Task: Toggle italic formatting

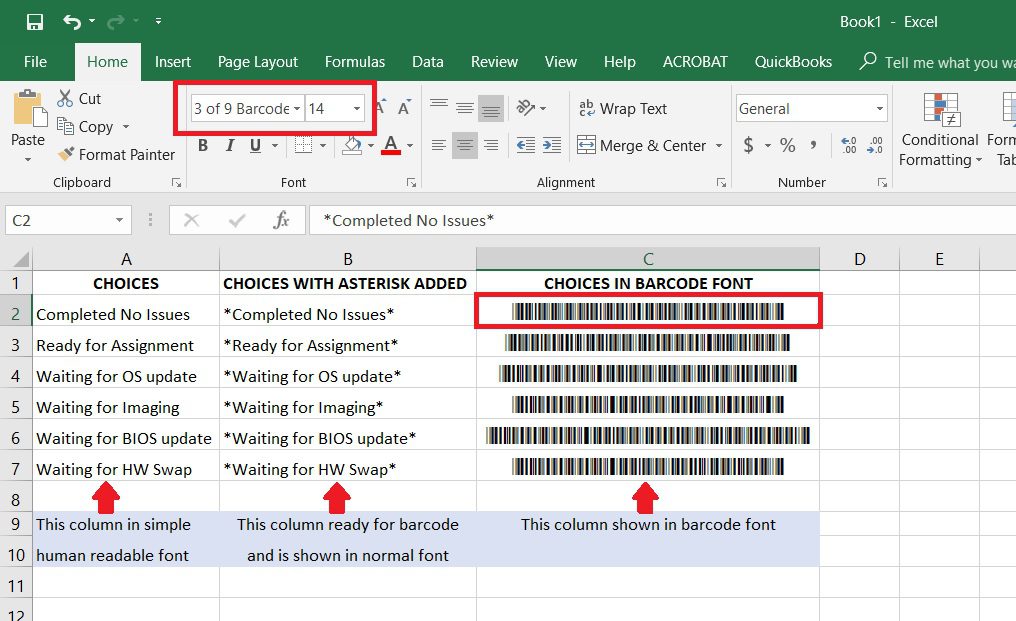Action: 229,145
